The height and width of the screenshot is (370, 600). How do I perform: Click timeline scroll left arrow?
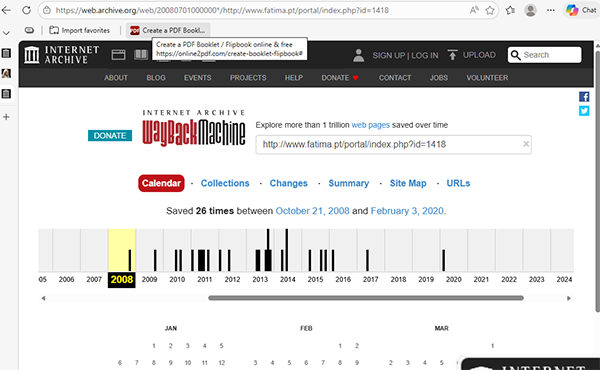tap(43, 298)
